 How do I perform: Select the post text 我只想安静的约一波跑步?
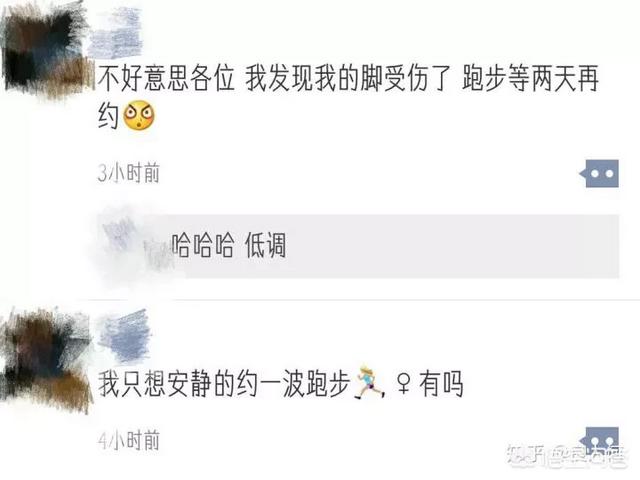224,384
